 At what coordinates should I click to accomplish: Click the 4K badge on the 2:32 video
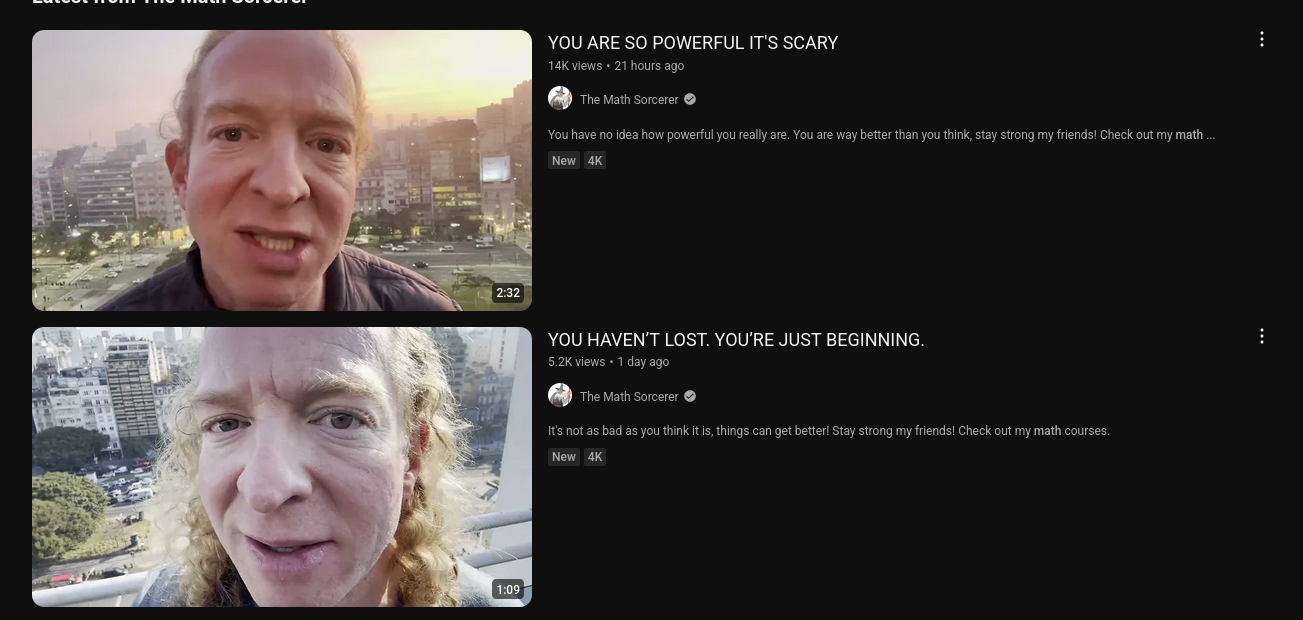point(595,160)
